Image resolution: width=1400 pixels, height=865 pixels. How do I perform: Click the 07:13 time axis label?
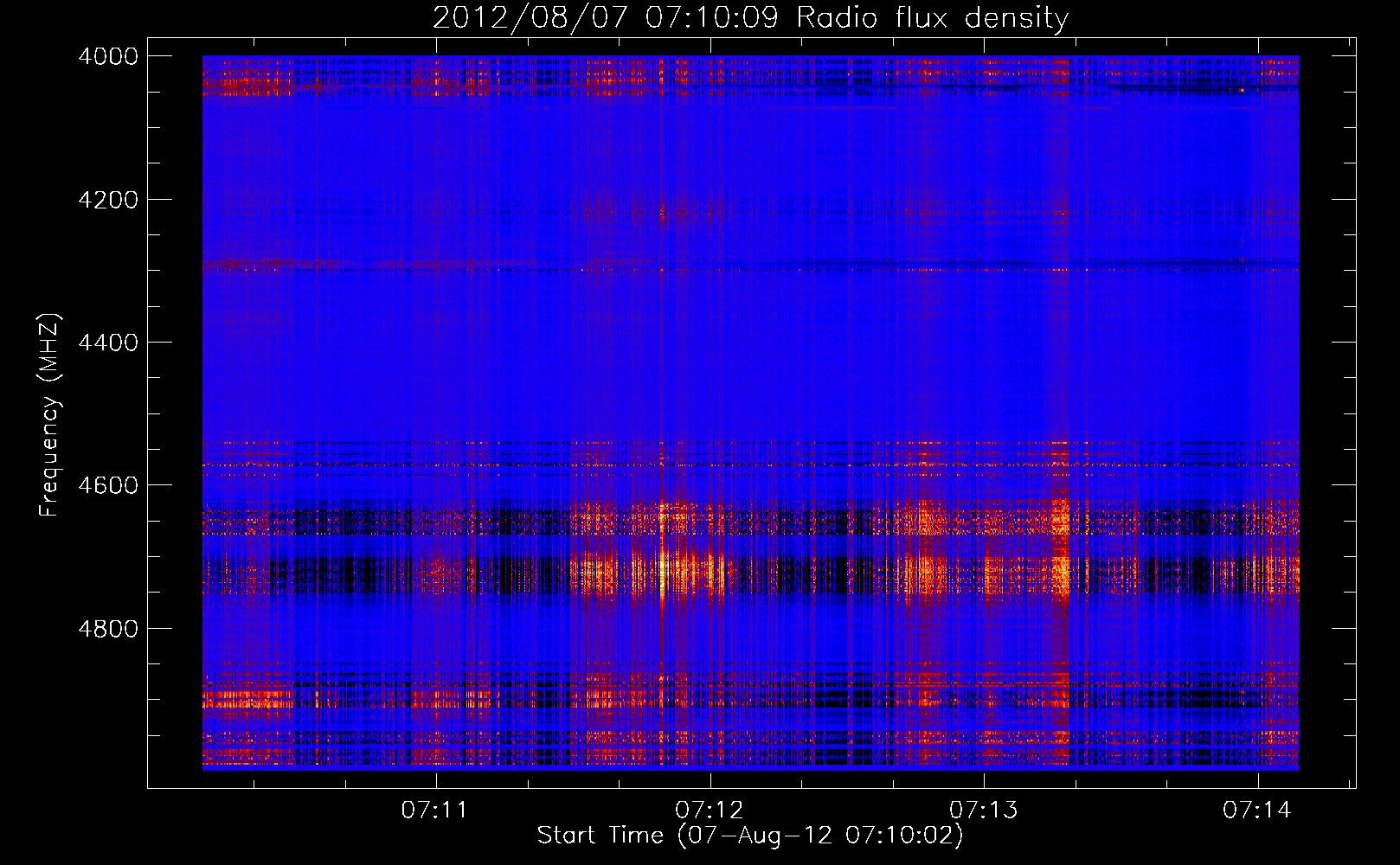984,810
